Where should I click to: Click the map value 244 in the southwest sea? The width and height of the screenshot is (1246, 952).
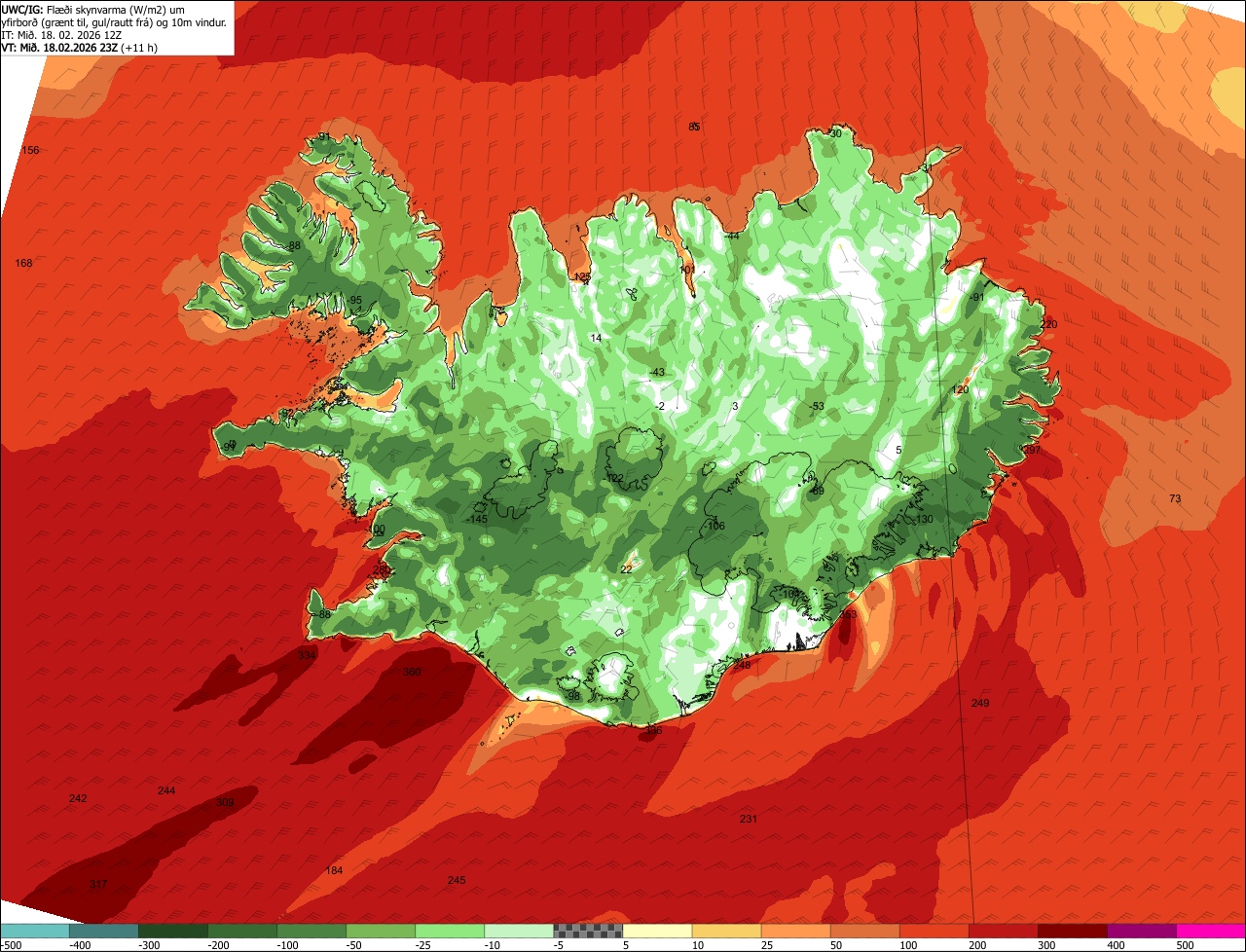click(x=166, y=790)
